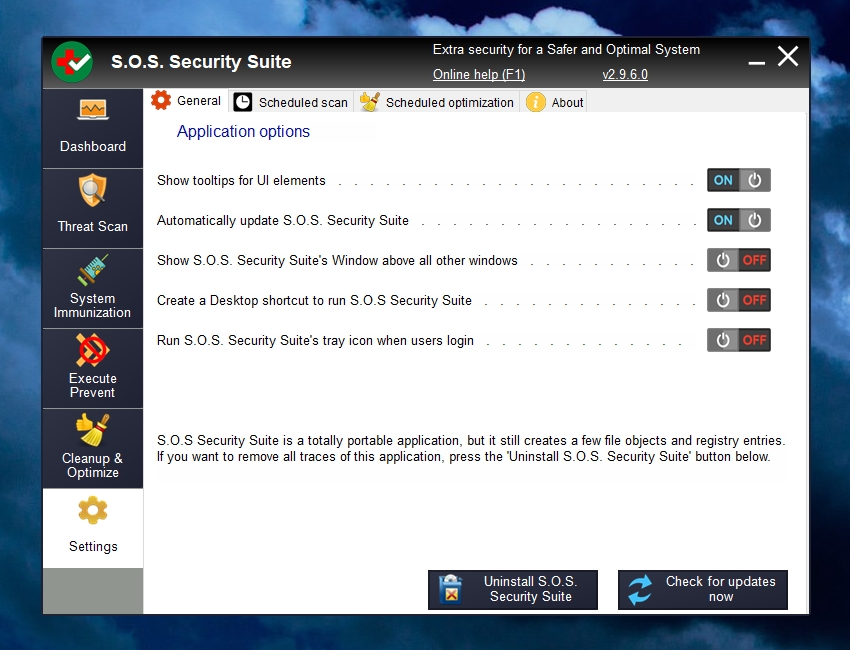Toggle Automatically update S.O.S. Security Suite switch
The image size is (850, 650).
(x=738, y=220)
